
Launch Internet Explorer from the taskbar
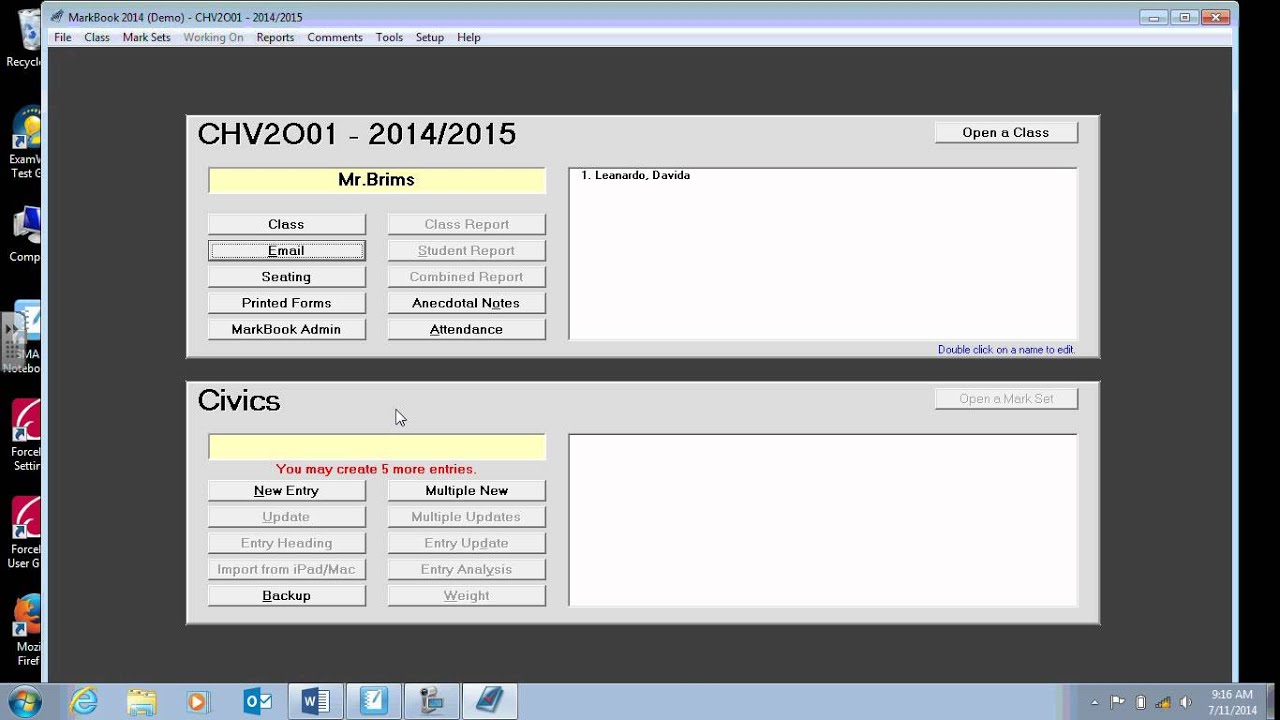coord(85,701)
